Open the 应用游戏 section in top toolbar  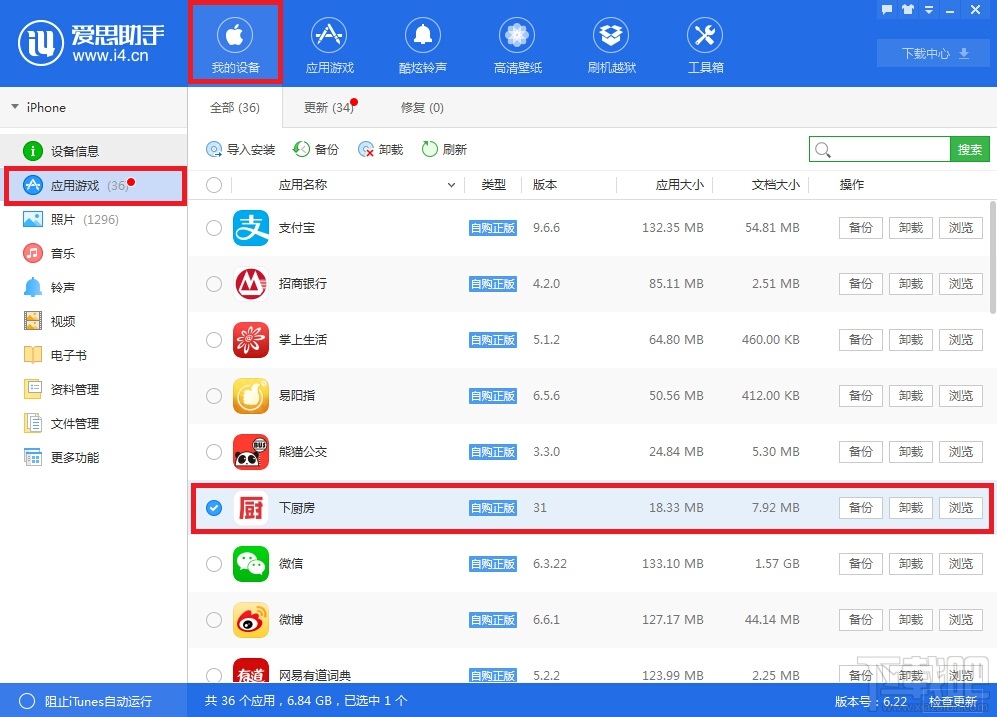[329, 42]
